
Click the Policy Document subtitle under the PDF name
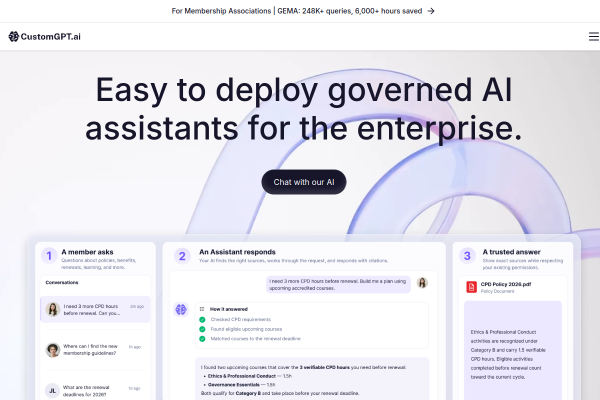497,291
